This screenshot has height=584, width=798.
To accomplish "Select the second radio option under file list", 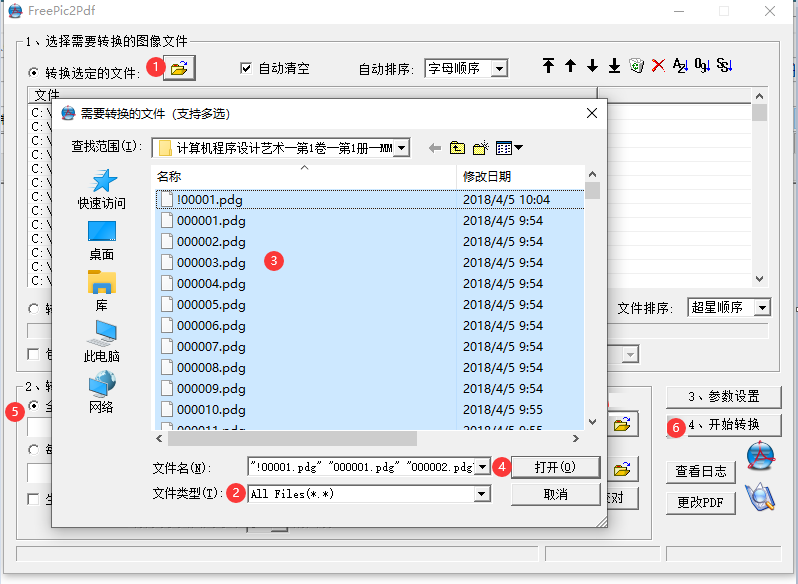I will [34, 308].
